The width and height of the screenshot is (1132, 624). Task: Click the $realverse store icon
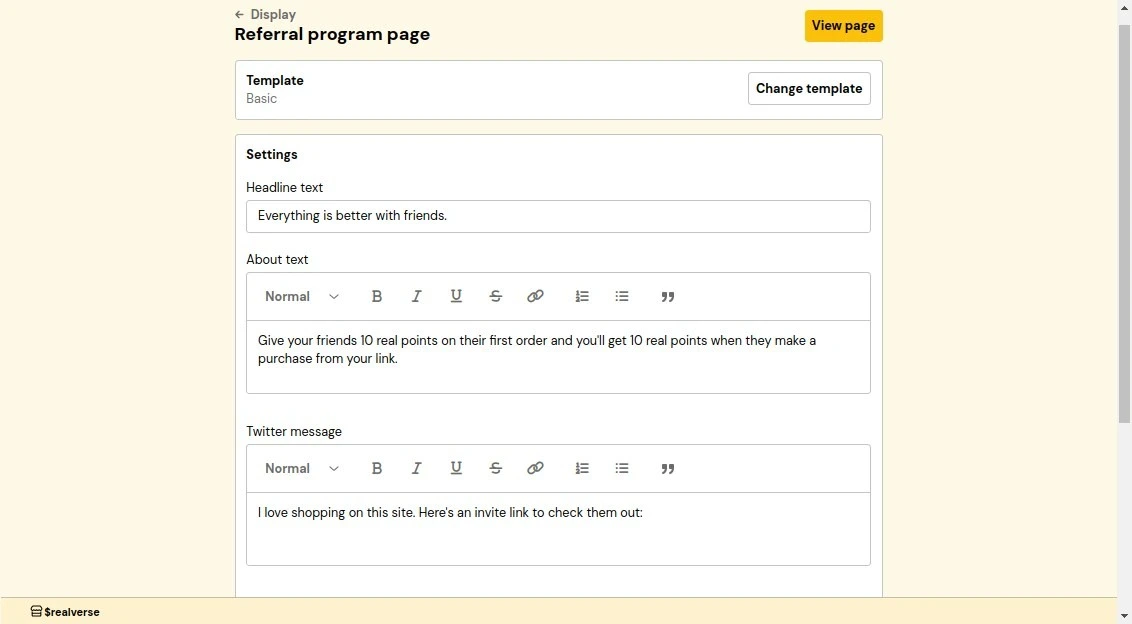[36, 612]
